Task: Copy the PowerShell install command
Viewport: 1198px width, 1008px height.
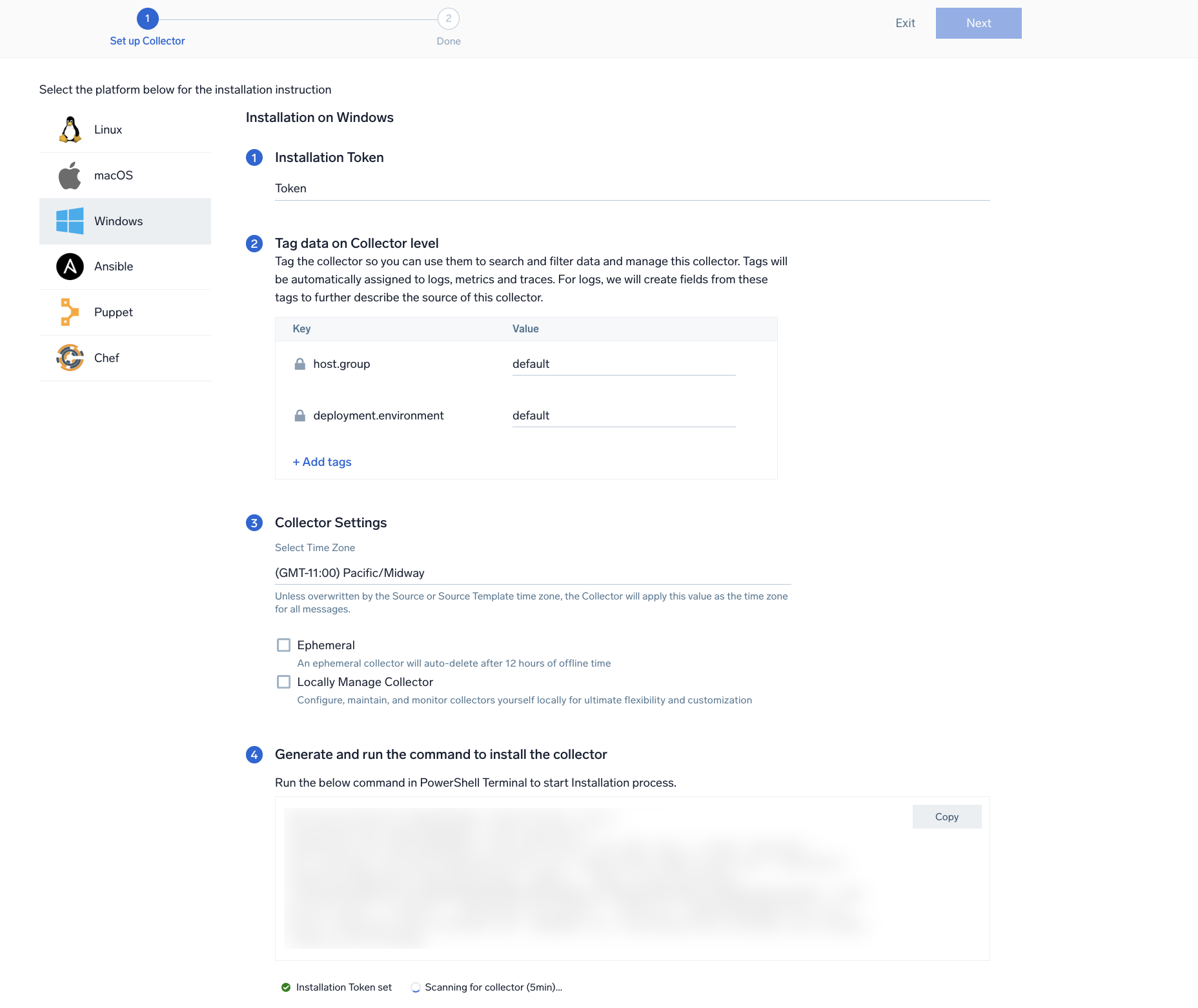Action: [946, 817]
